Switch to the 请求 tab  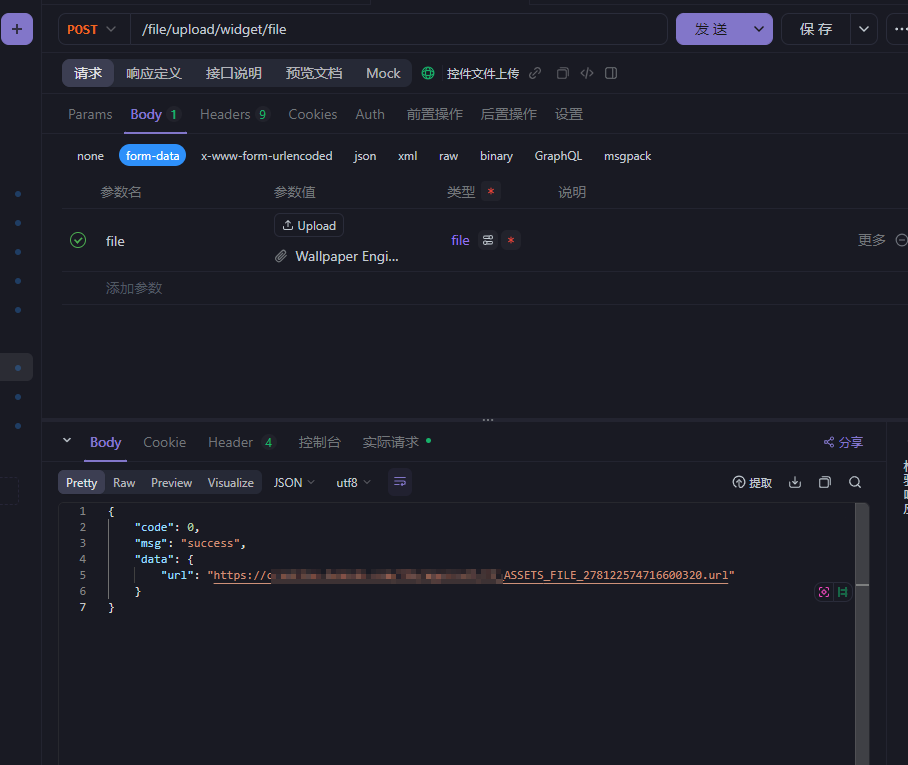(88, 73)
